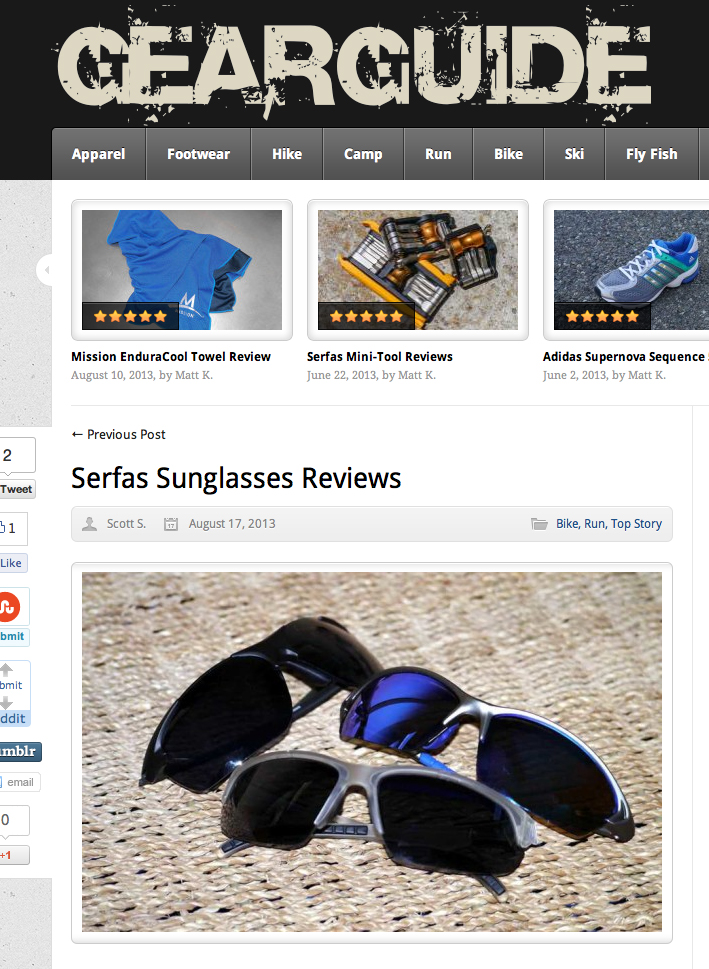The image size is (709, 969).
Task: Go to the Previous Post link
Action: pyautogui.click(x=119, y=434)
